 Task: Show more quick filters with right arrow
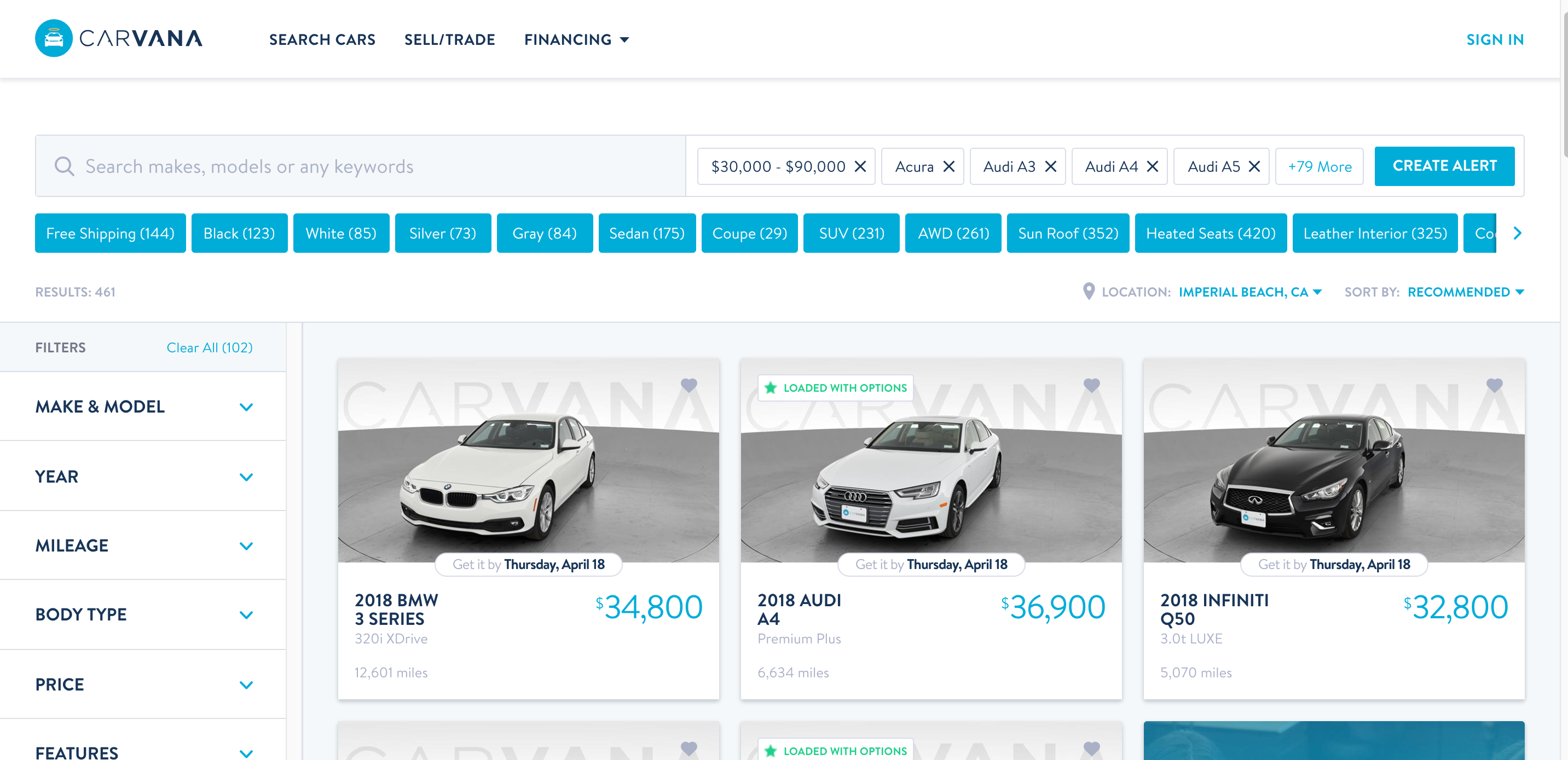click(x=1518, y=233)
